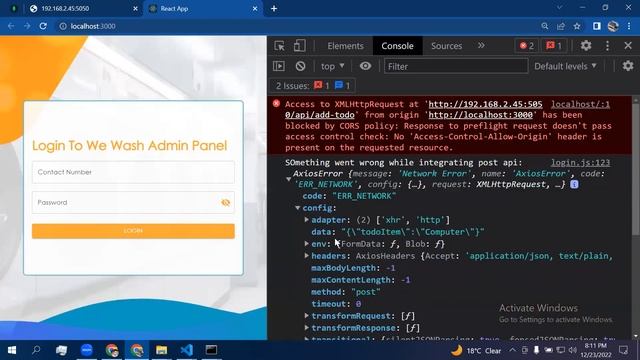The width and height of the screenshot is (640, 360).
Task: Open File Explorer from taskbar
Action: 162,350
